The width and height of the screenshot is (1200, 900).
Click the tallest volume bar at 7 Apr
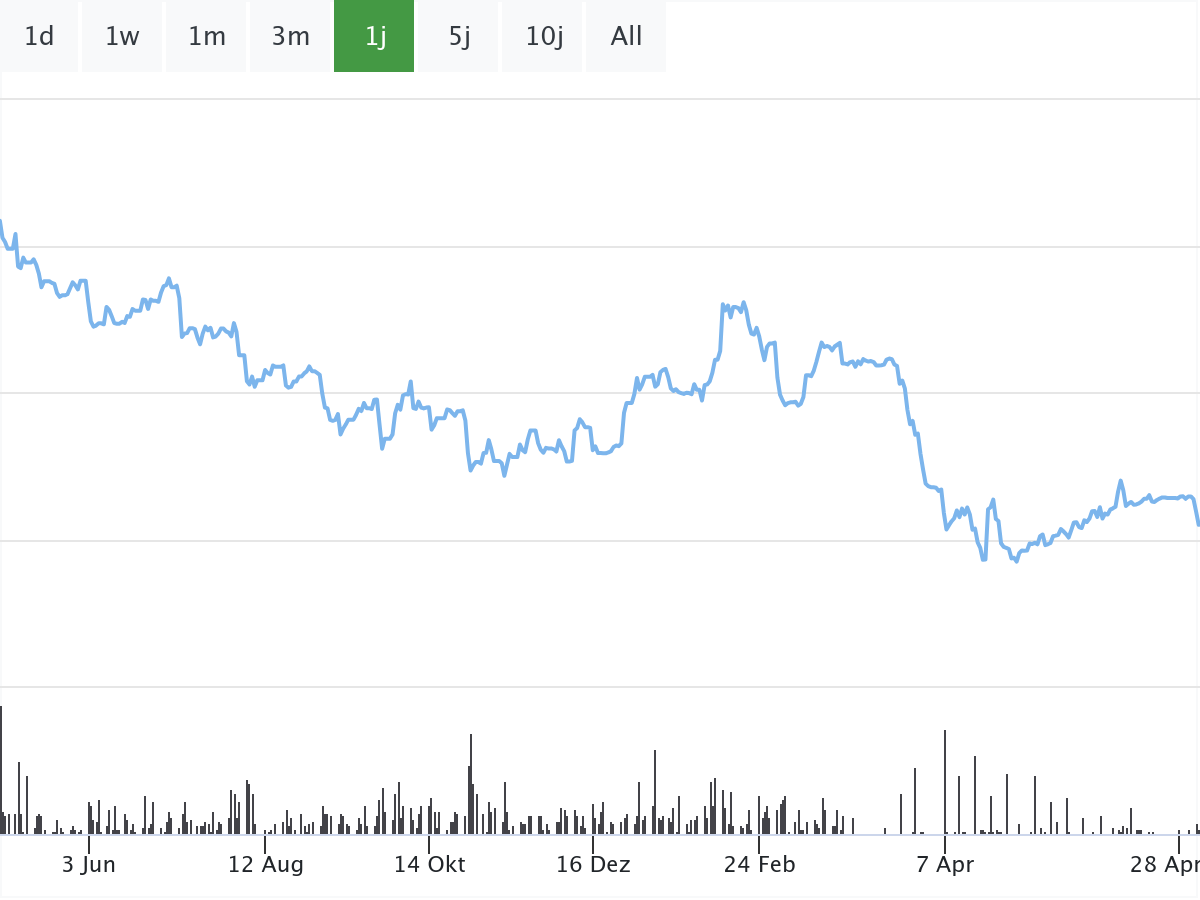click(x=945, y=782)
